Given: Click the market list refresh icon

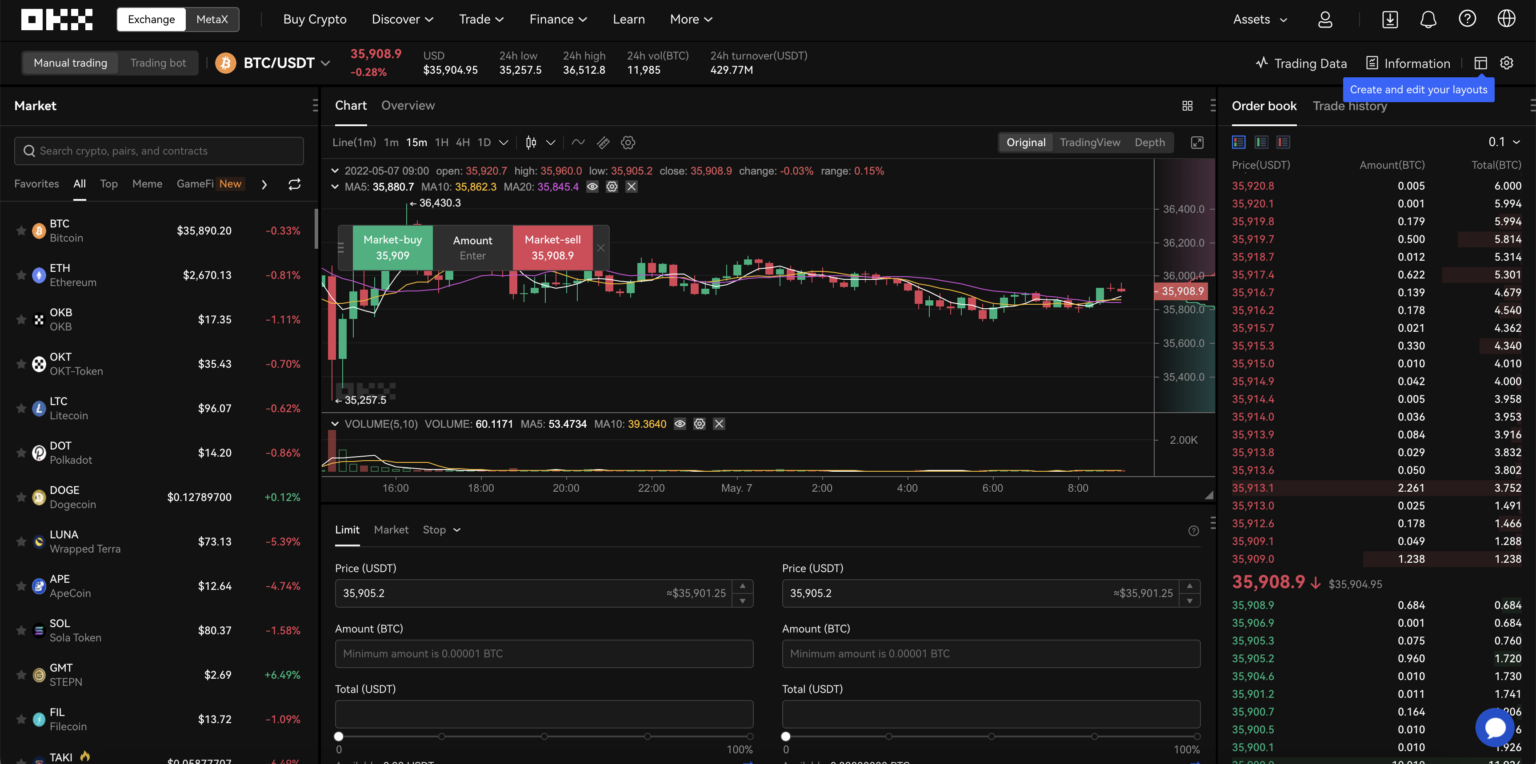Looking at the screenshot, I should (x=294, y=184).
